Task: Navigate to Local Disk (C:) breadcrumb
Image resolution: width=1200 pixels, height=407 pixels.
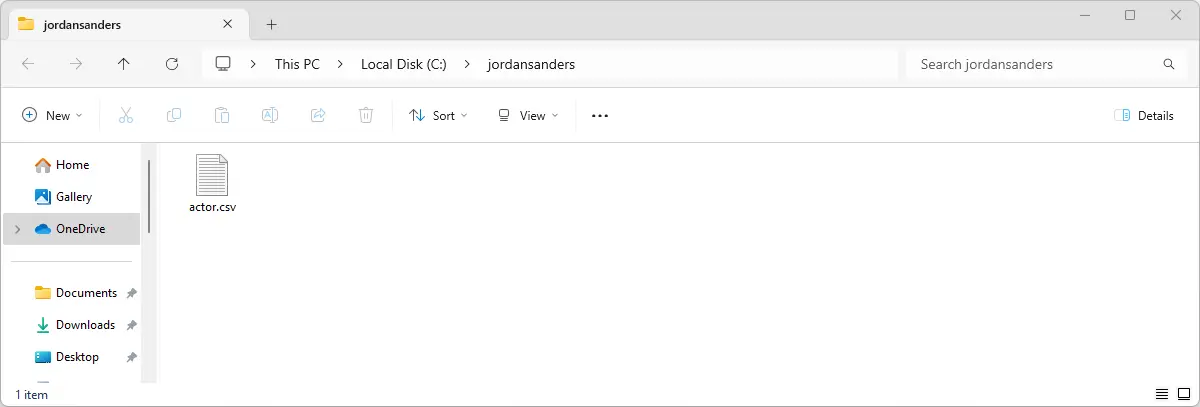Action: [x=403, y=64]
